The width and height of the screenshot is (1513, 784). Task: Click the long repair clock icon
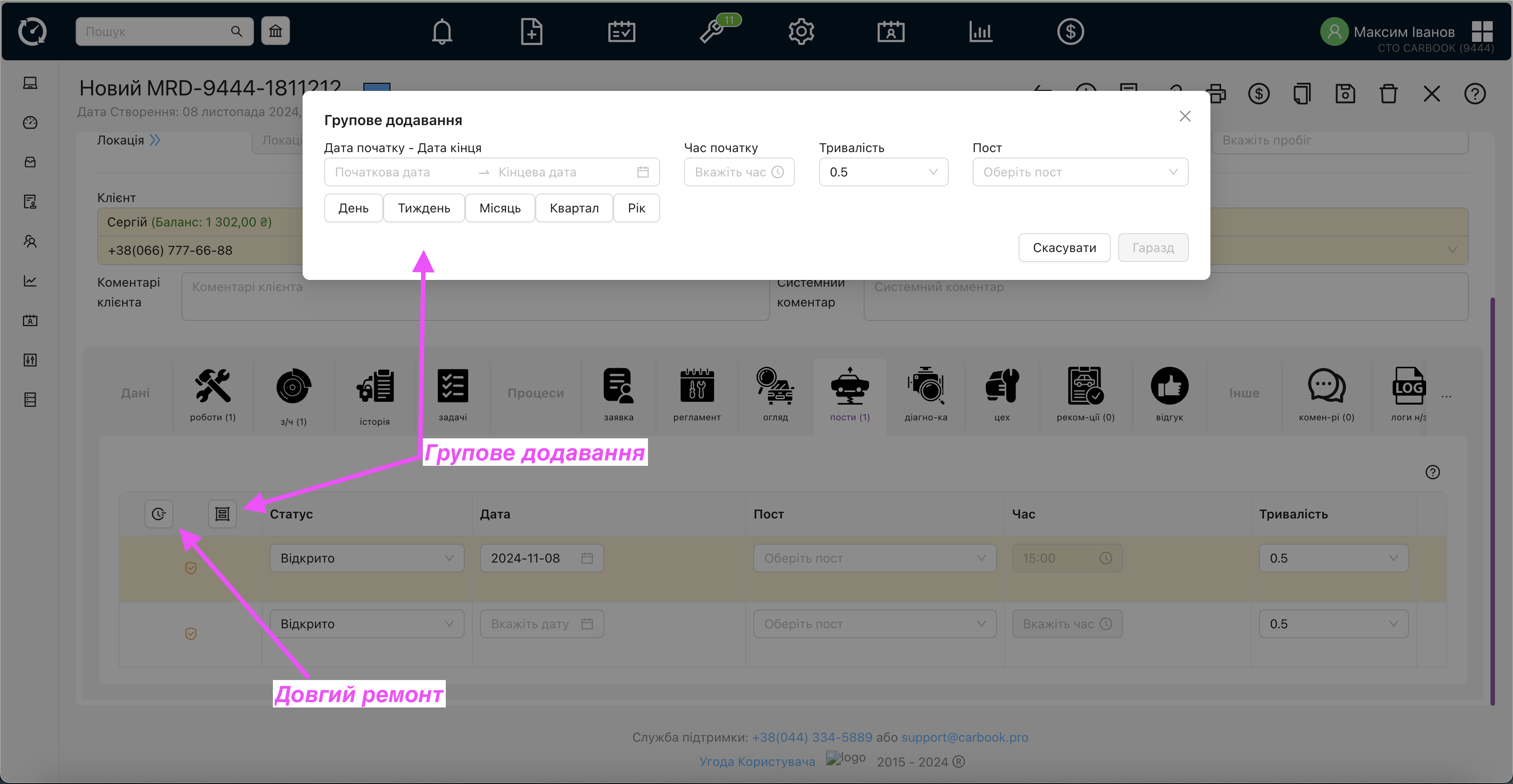(159, 514)
